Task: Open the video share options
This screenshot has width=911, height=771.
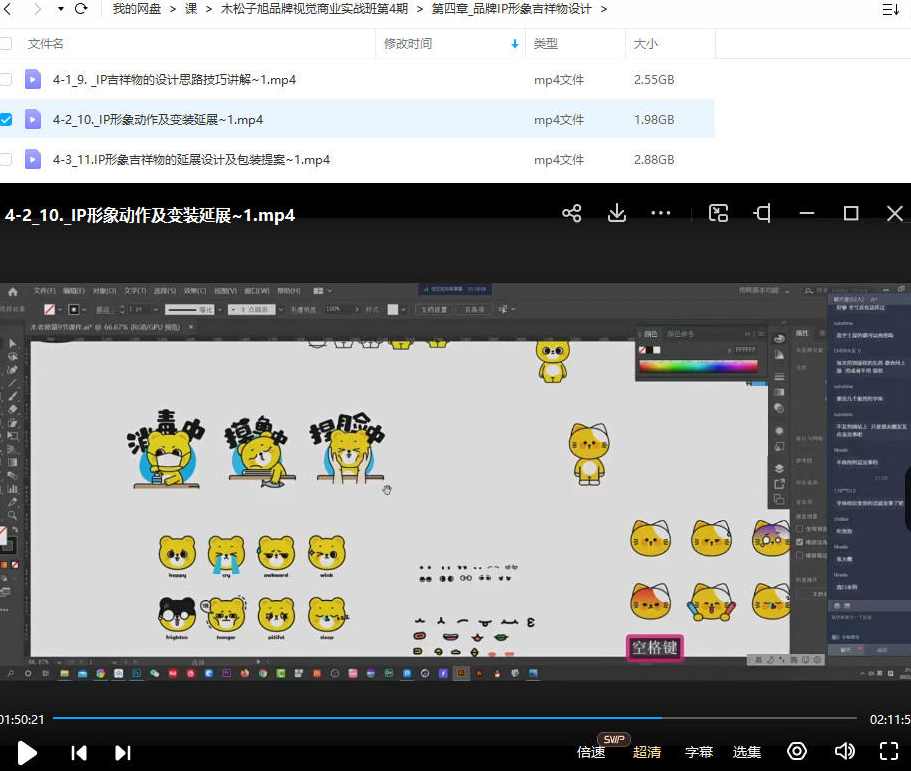Action: pos(571,213)
